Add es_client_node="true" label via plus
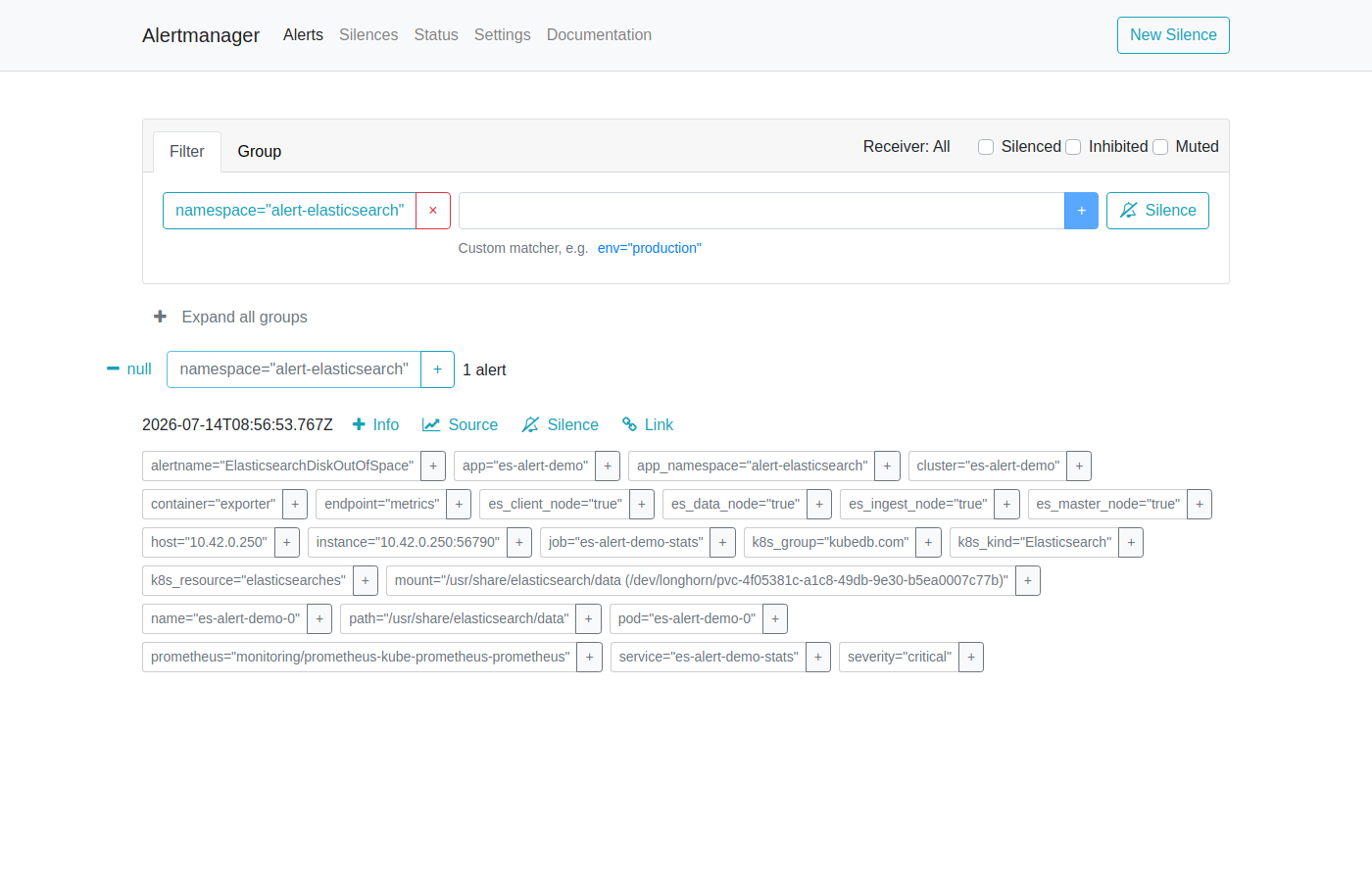 point(642,504)
